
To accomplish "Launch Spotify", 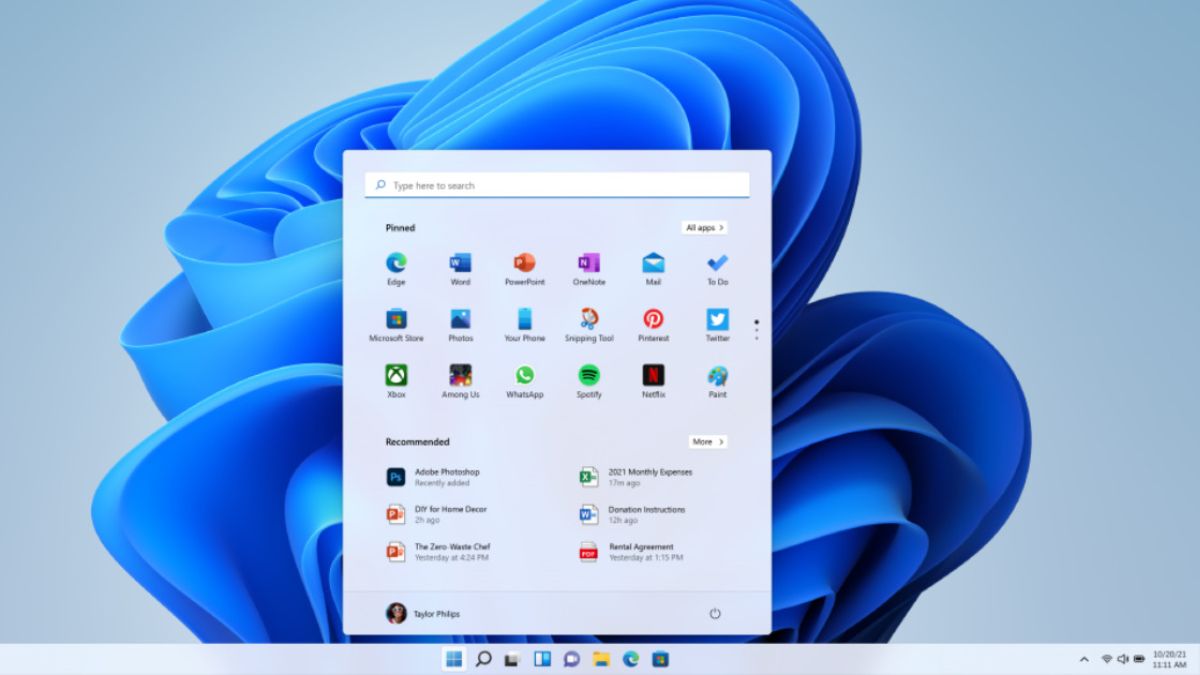I will 589,381.
